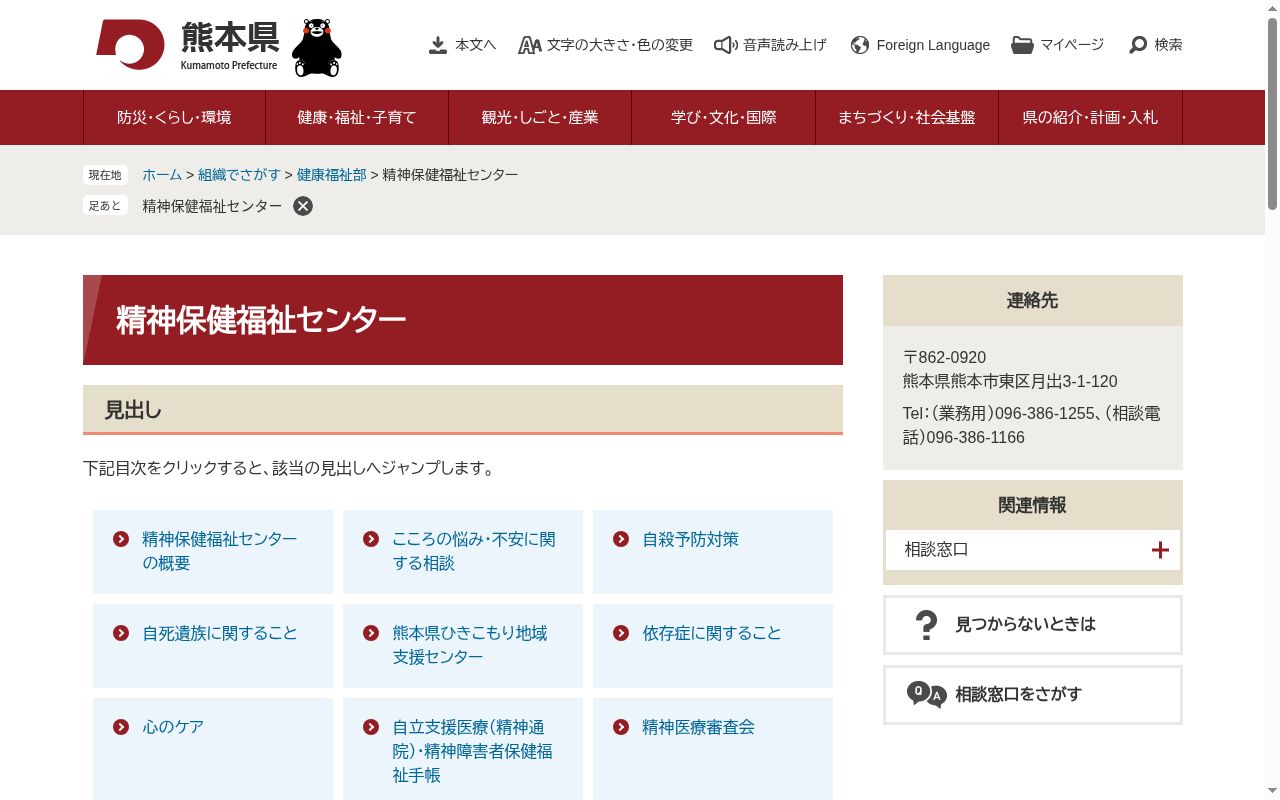Click the 検索 magnifier icon
The image size is (1280, 800).
tap(1138, 45)
